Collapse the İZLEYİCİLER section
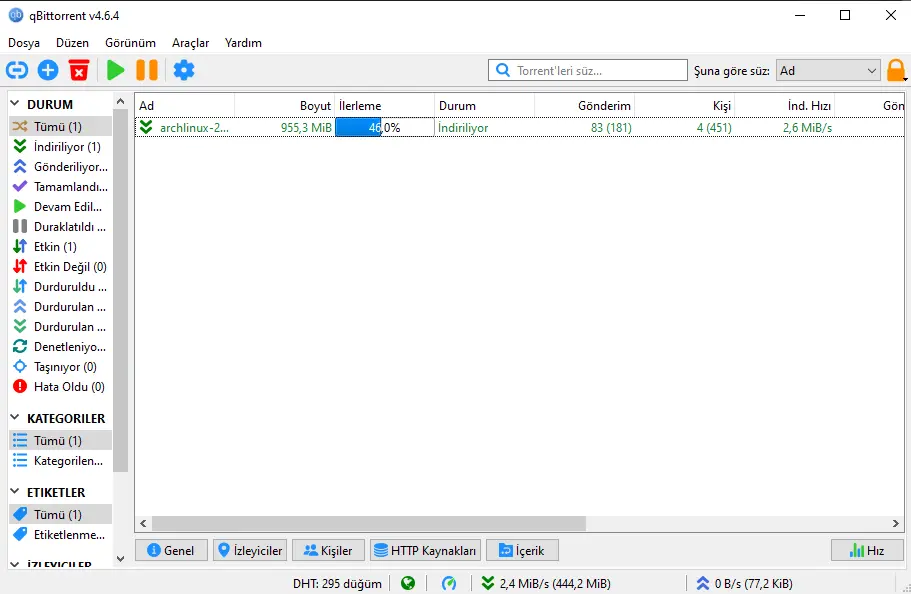 click(15, 564)
